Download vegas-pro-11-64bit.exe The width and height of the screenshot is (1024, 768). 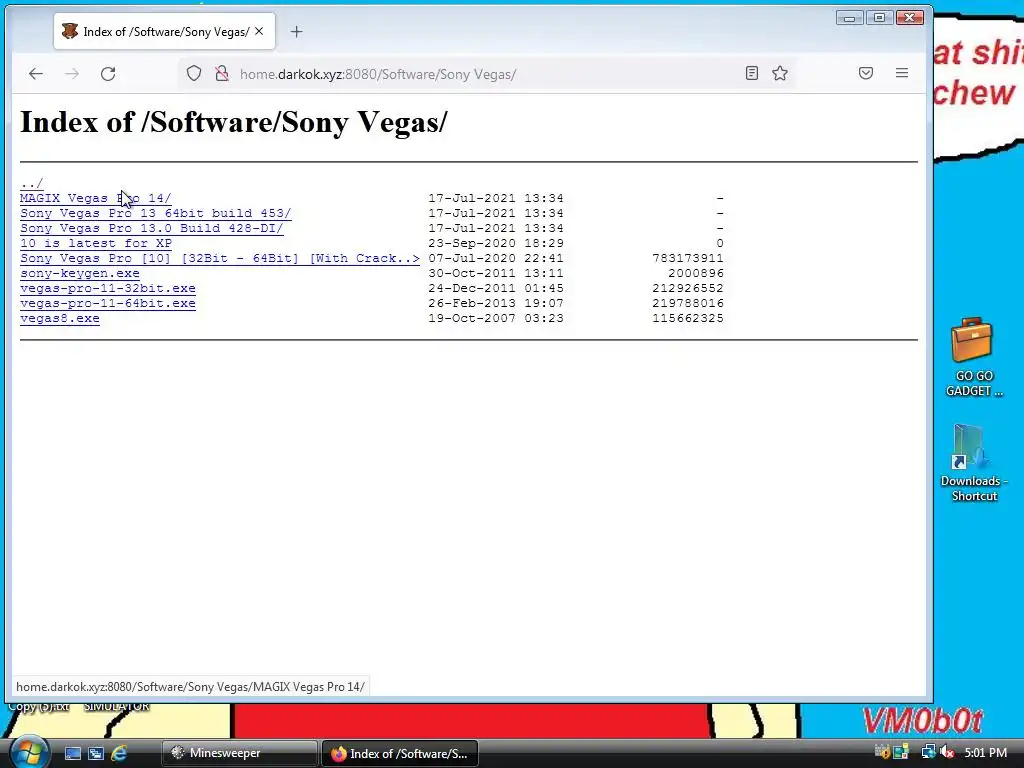tap(108, 303)
